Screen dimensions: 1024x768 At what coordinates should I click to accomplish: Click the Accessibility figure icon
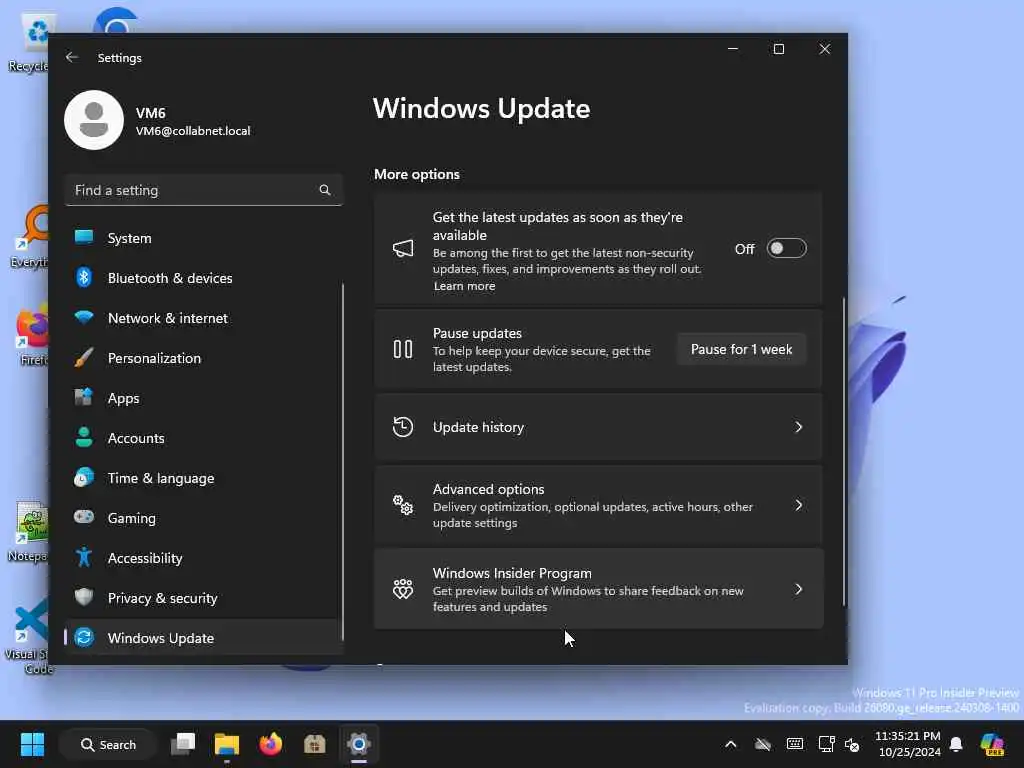(x=84, y=558)
